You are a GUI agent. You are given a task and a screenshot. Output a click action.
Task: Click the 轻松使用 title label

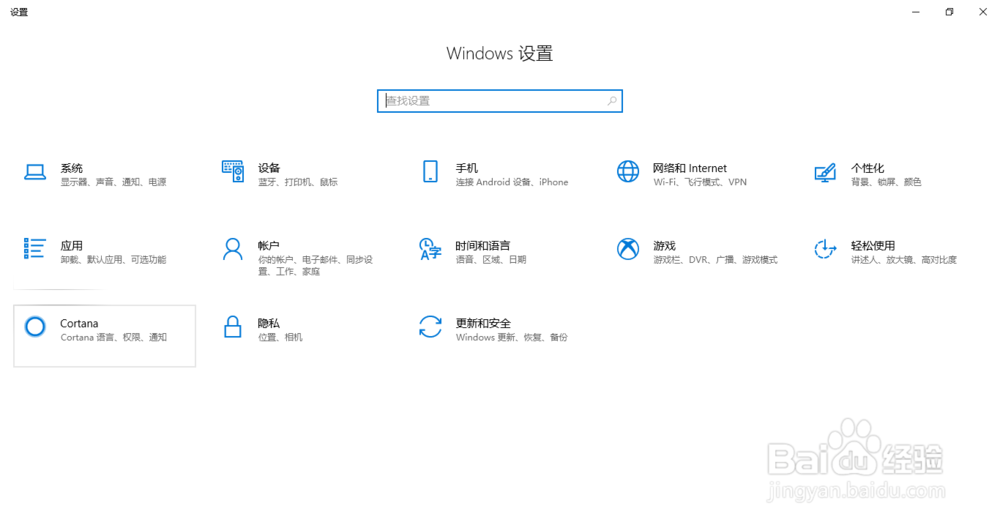pos(872,246)
